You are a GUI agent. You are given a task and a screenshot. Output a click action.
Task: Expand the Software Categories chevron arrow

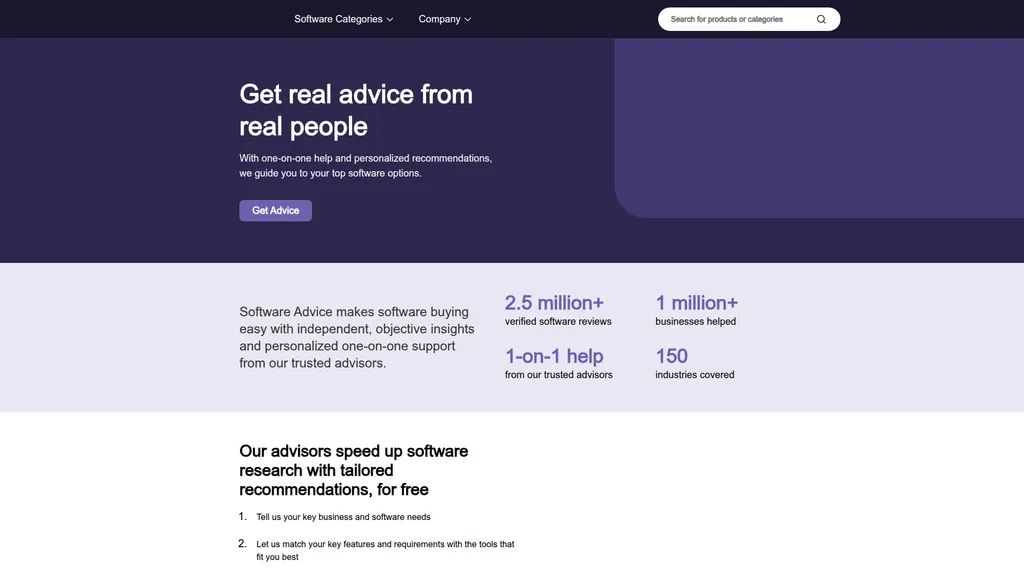point(390,20)
